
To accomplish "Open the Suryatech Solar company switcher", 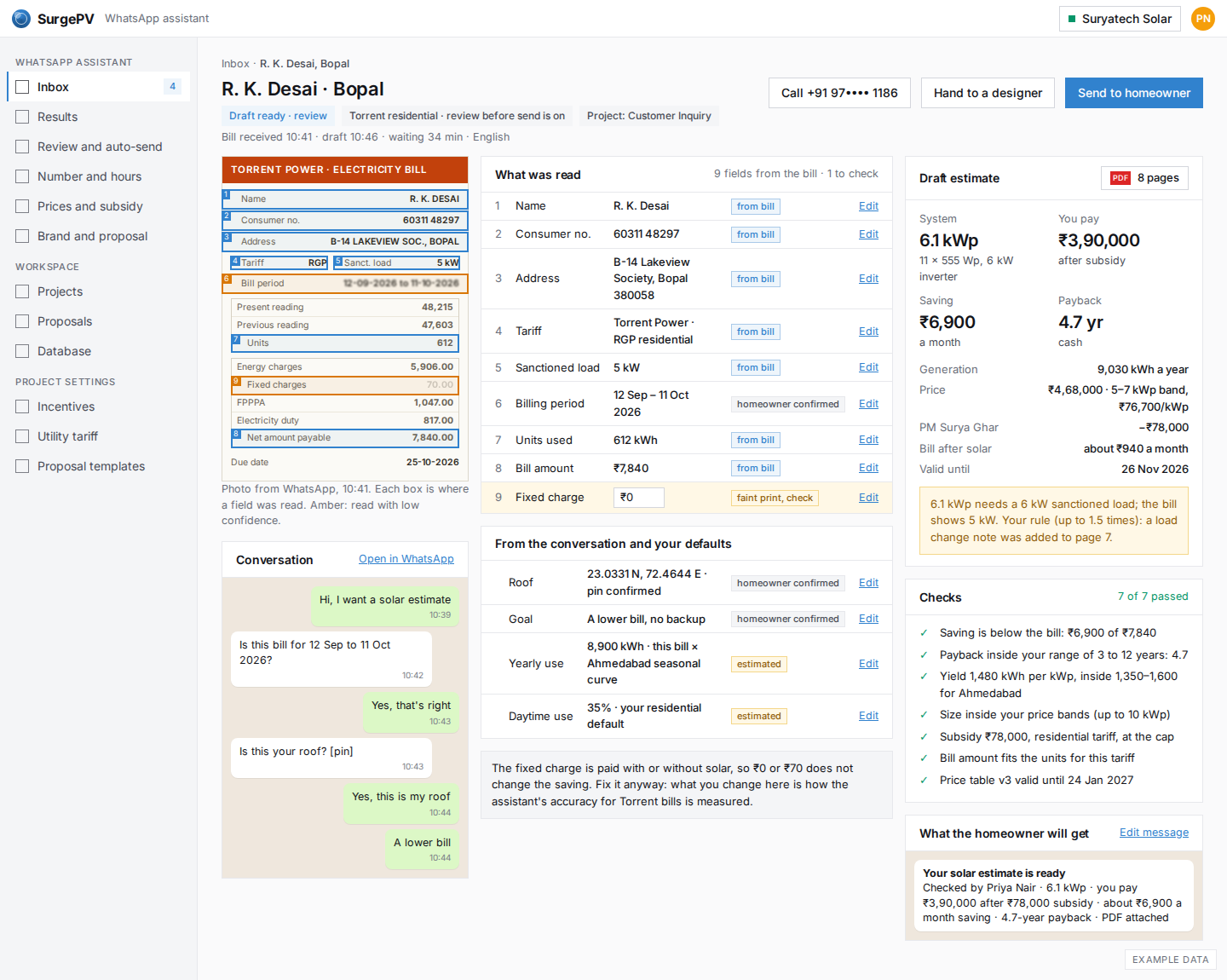I will (x=1120, y=19).
